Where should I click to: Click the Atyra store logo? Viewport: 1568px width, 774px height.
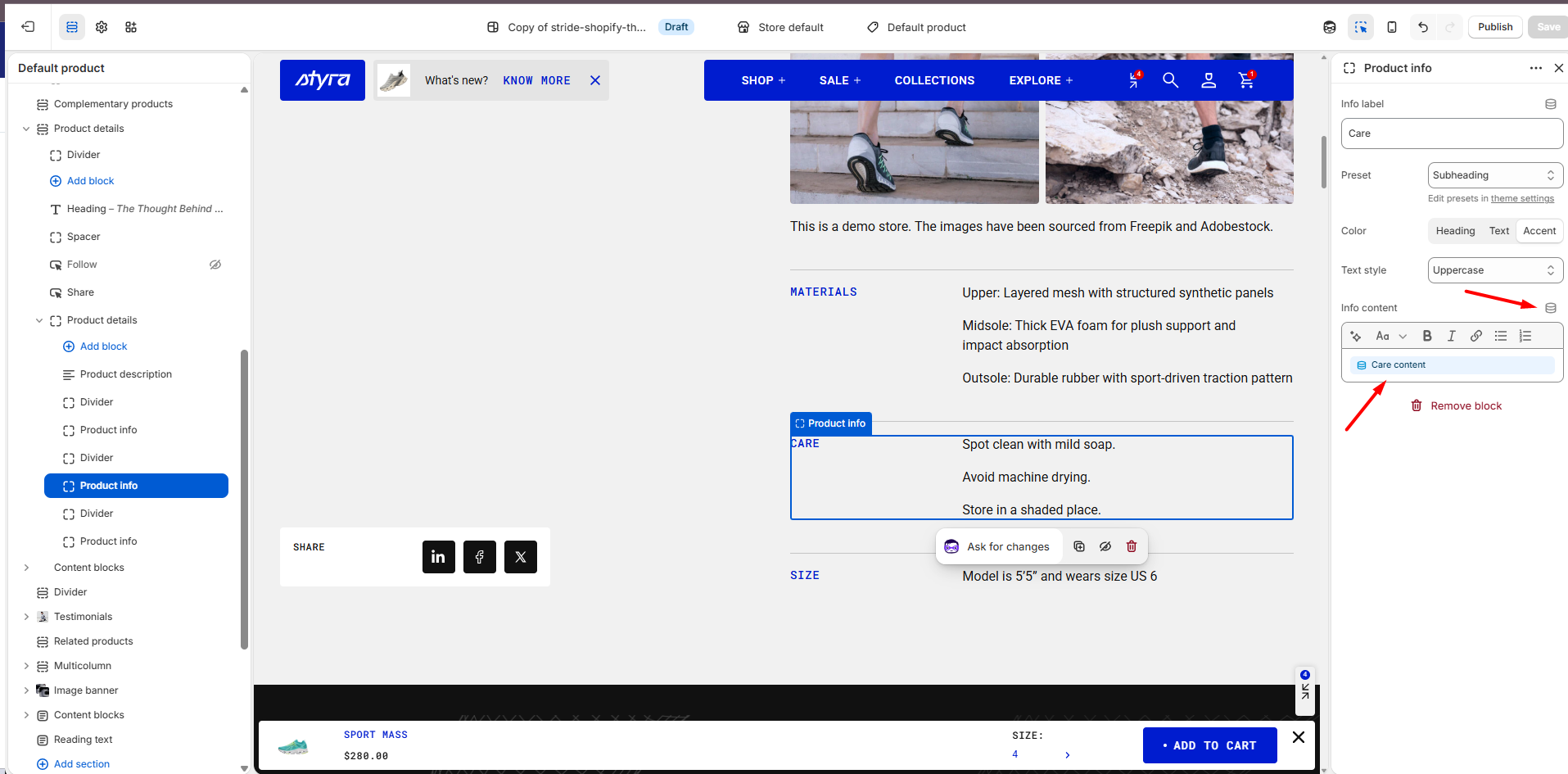click(323, 80)
